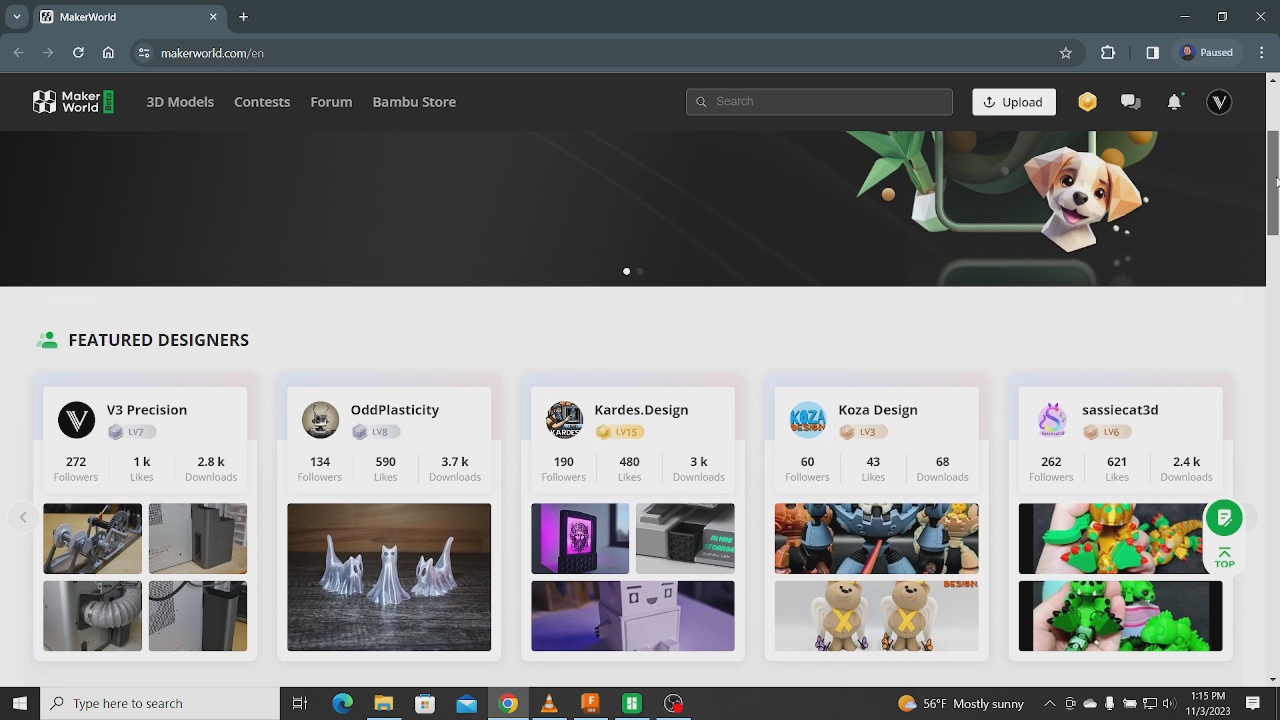Click the LV15 level badge
Image resolution: width=1280 pixels, height=720 pixels.
pyautogui.click(x=620, y=432)
